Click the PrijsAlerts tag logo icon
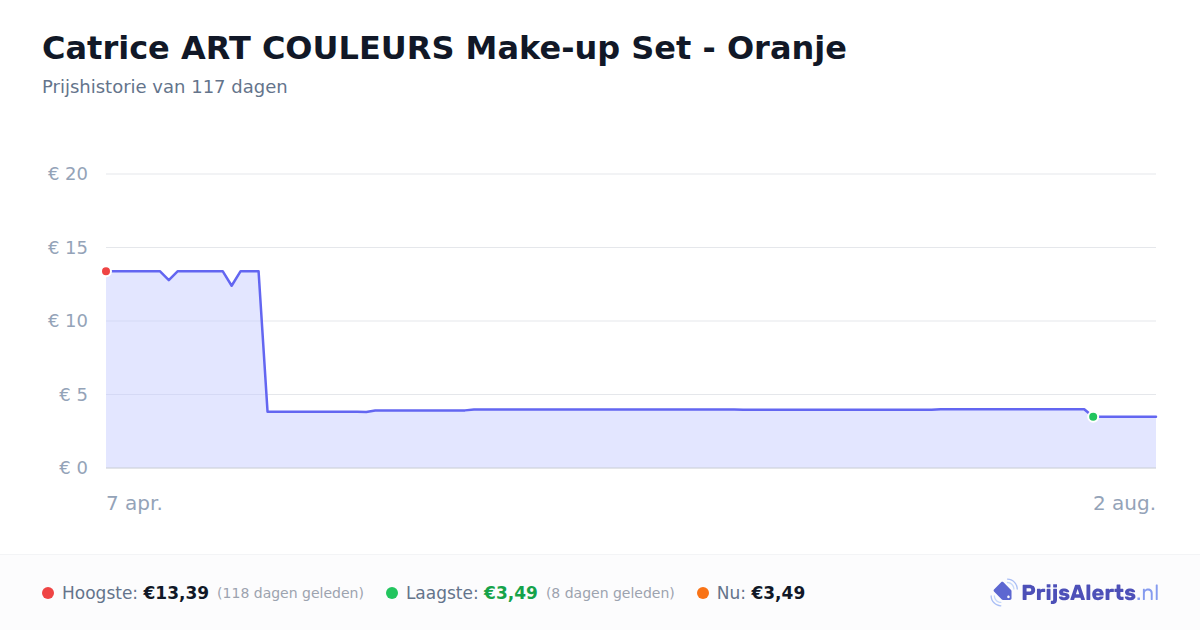 pos(1003,593)
